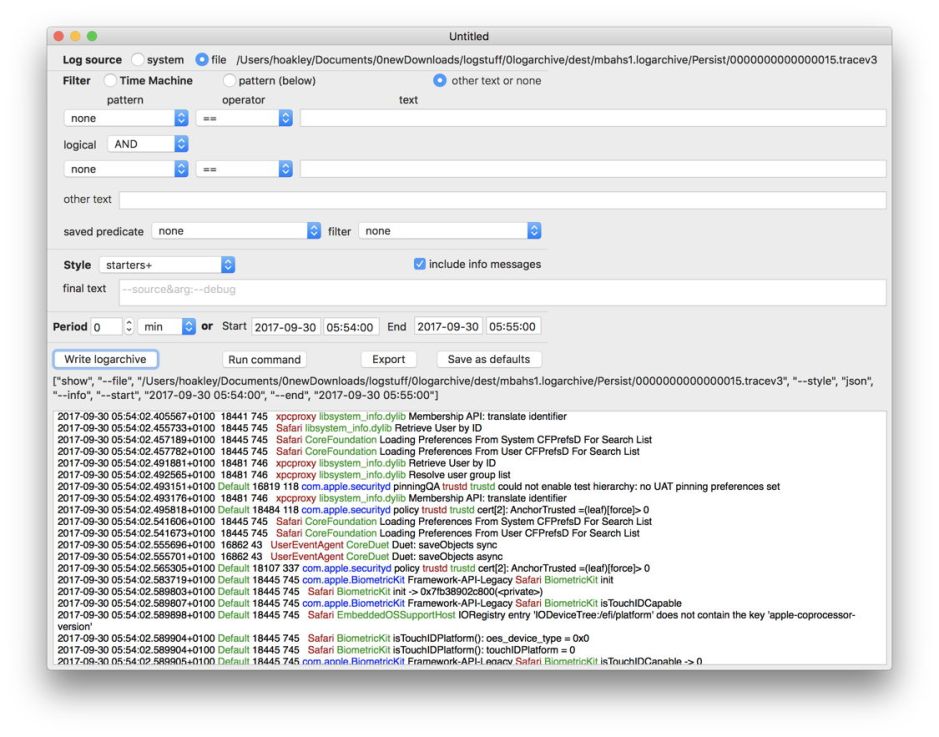Open the period unit min dropdown
Viewport: 939px width, 737px height.
click(167, 327)
